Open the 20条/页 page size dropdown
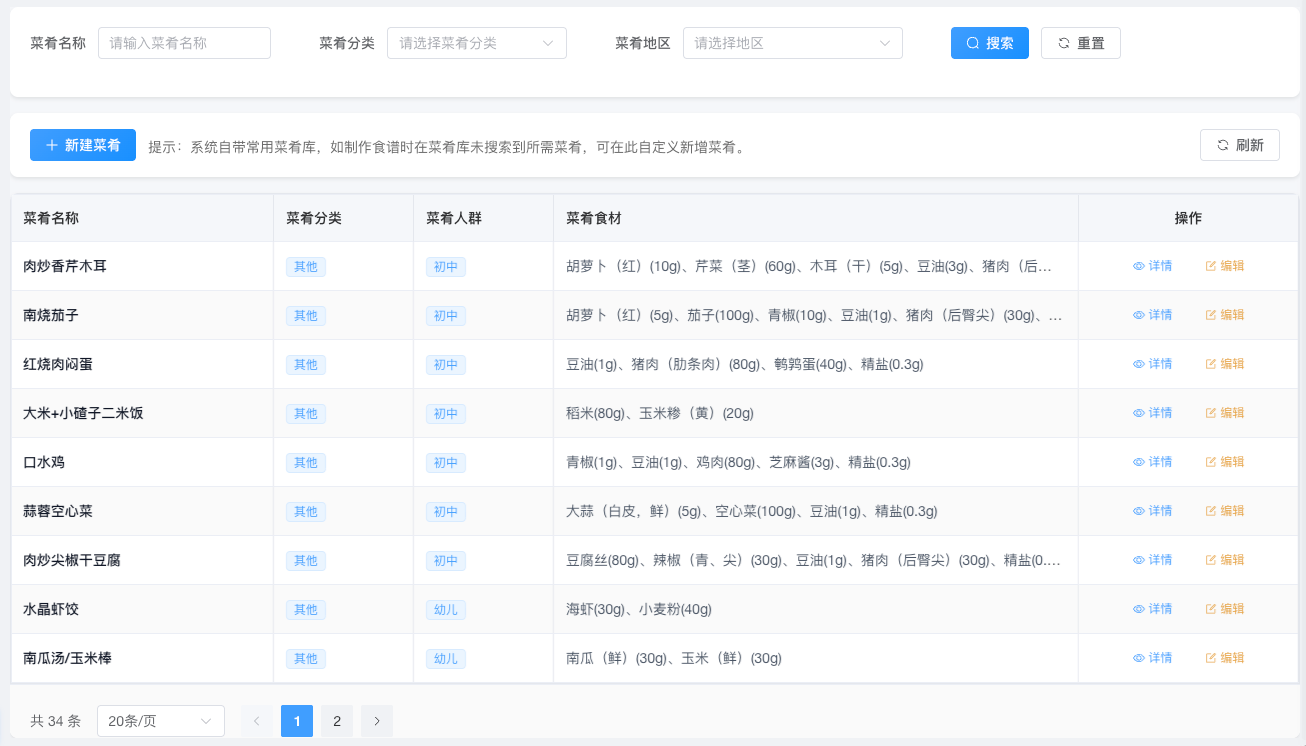The height and width of the screenshot is (746, 1306). (x=160, y=720)
